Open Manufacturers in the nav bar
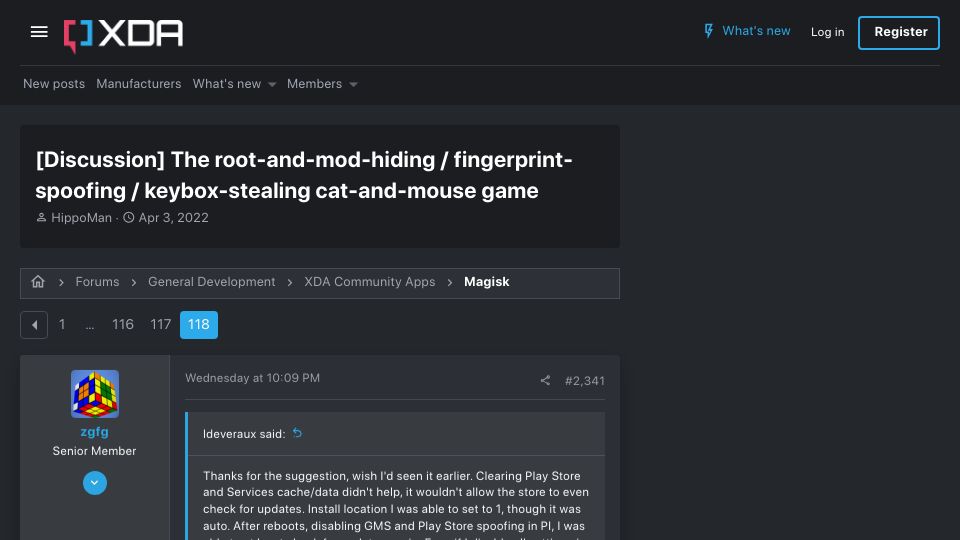Viewport: 960px width, 540px height. pyautogui.click(x=138, y=84)
